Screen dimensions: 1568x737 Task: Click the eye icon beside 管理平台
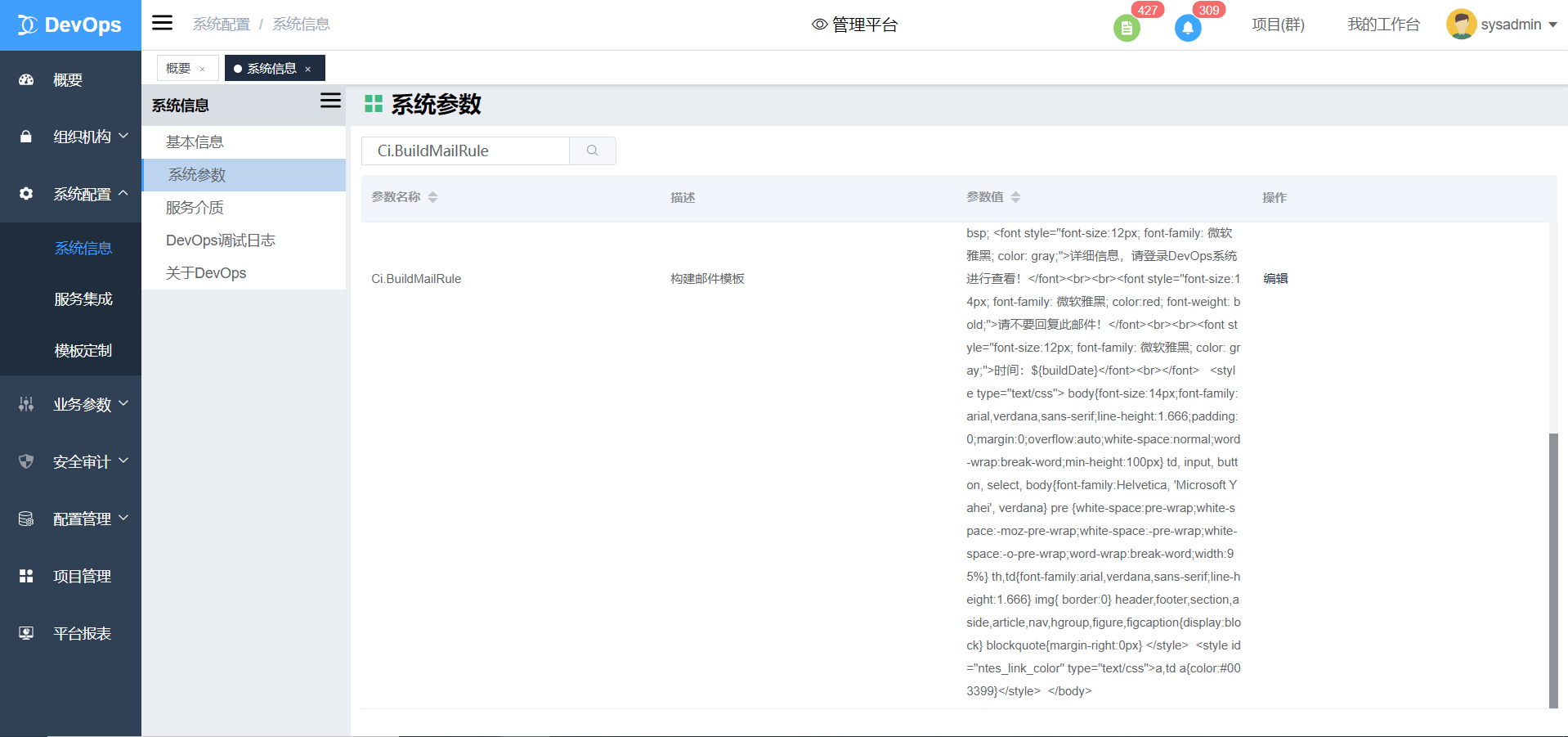point(819,25)
